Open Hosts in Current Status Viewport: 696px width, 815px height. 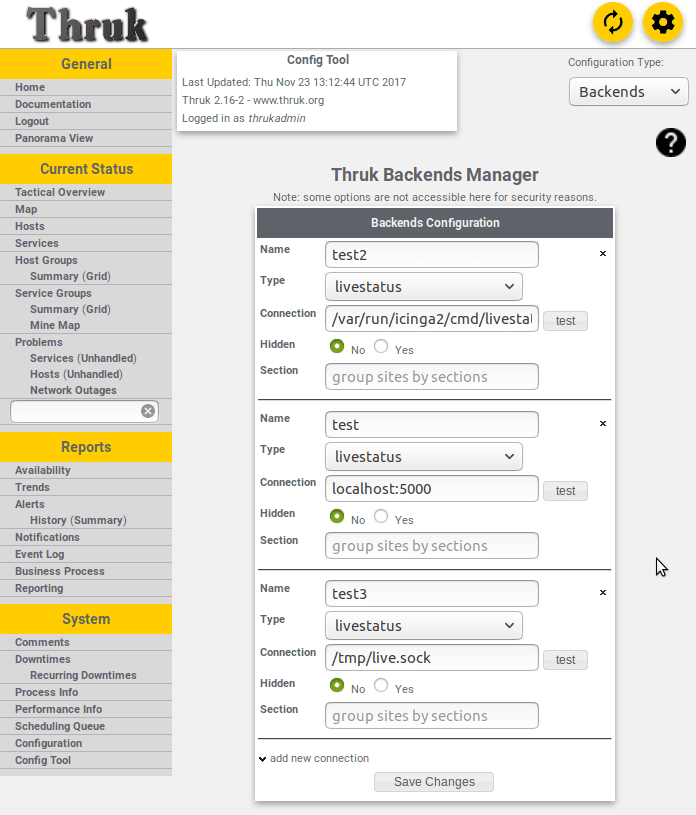coord(30,227)
